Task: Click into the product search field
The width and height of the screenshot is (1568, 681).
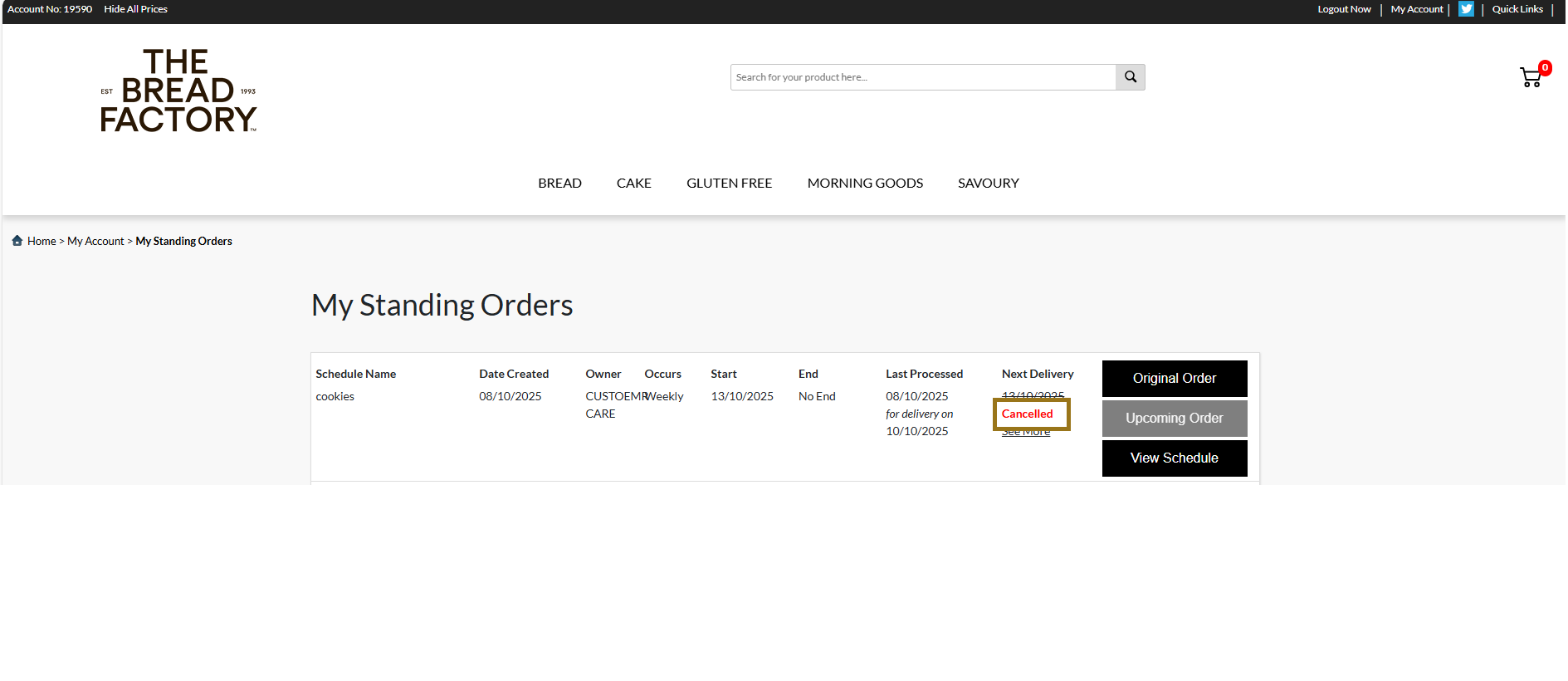Action: [923, 77]
